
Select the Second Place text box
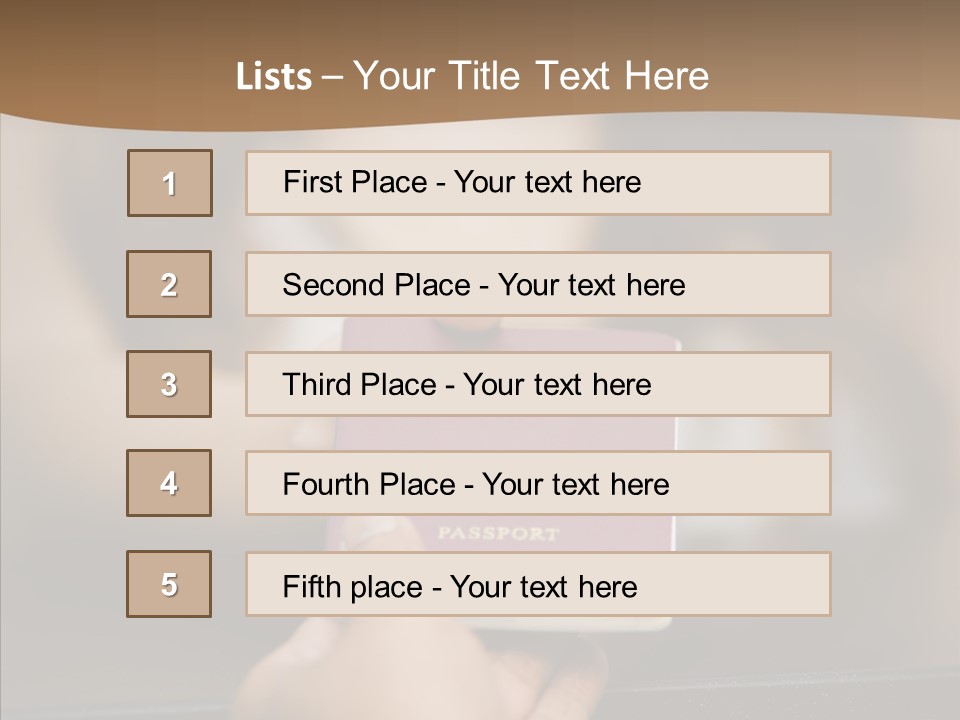538,284
